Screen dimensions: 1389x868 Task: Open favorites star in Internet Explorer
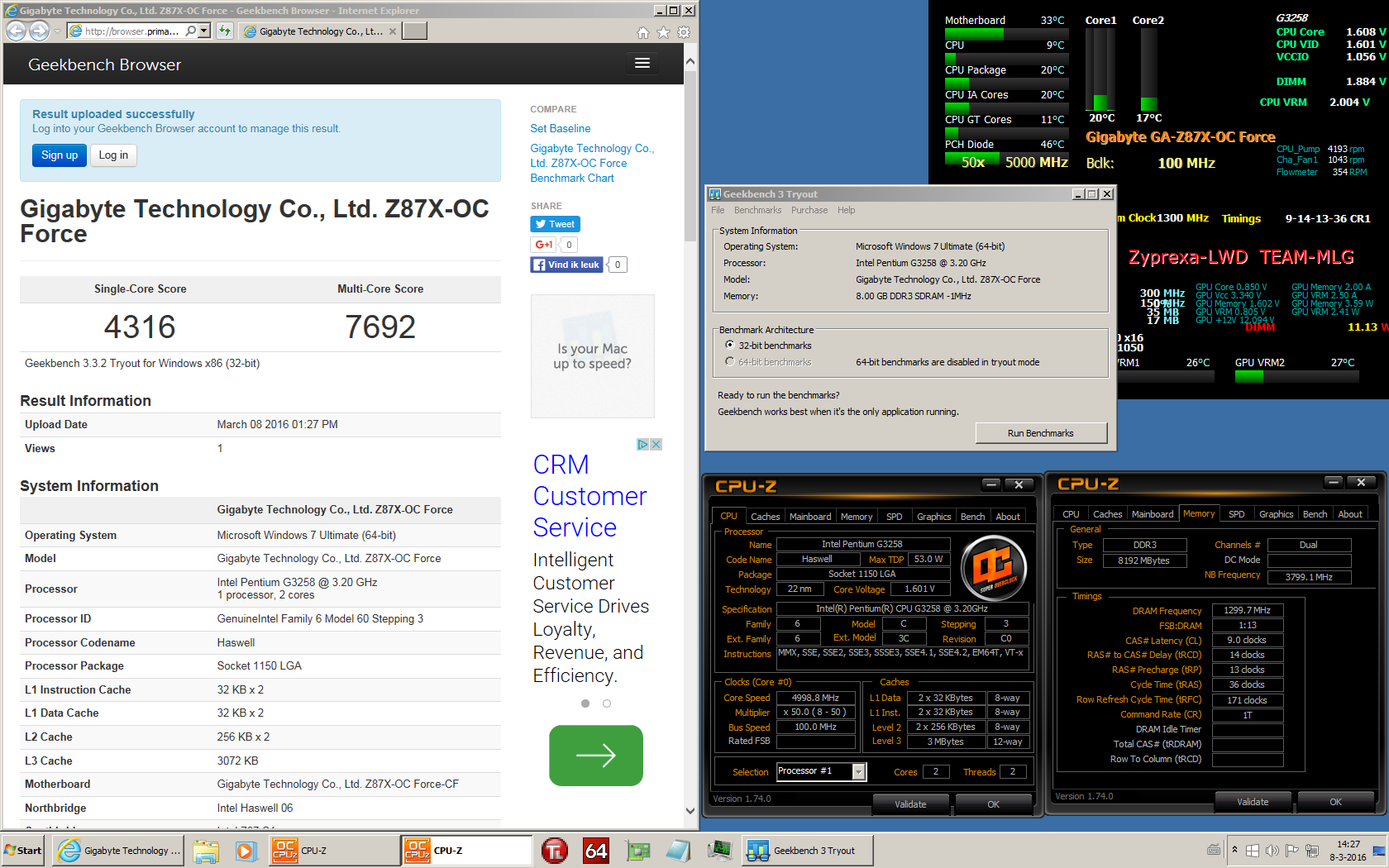pos(663,32)
